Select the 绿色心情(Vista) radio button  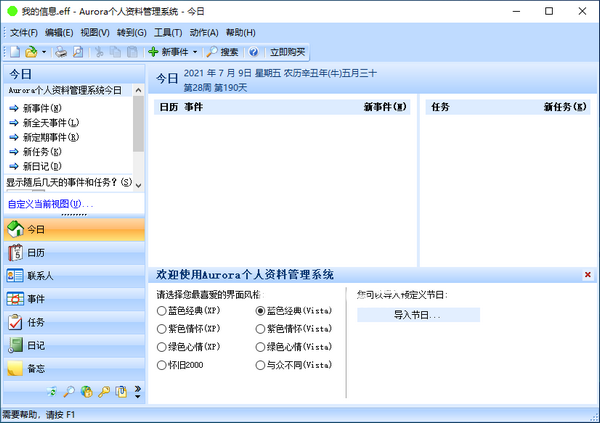[260, 347]
